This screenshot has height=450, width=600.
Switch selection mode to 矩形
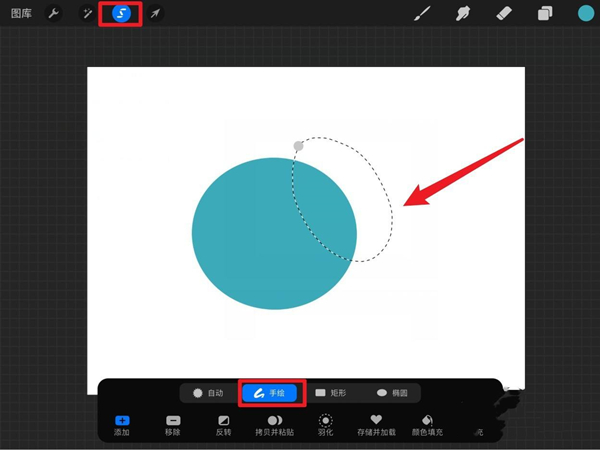coord(331,393)
